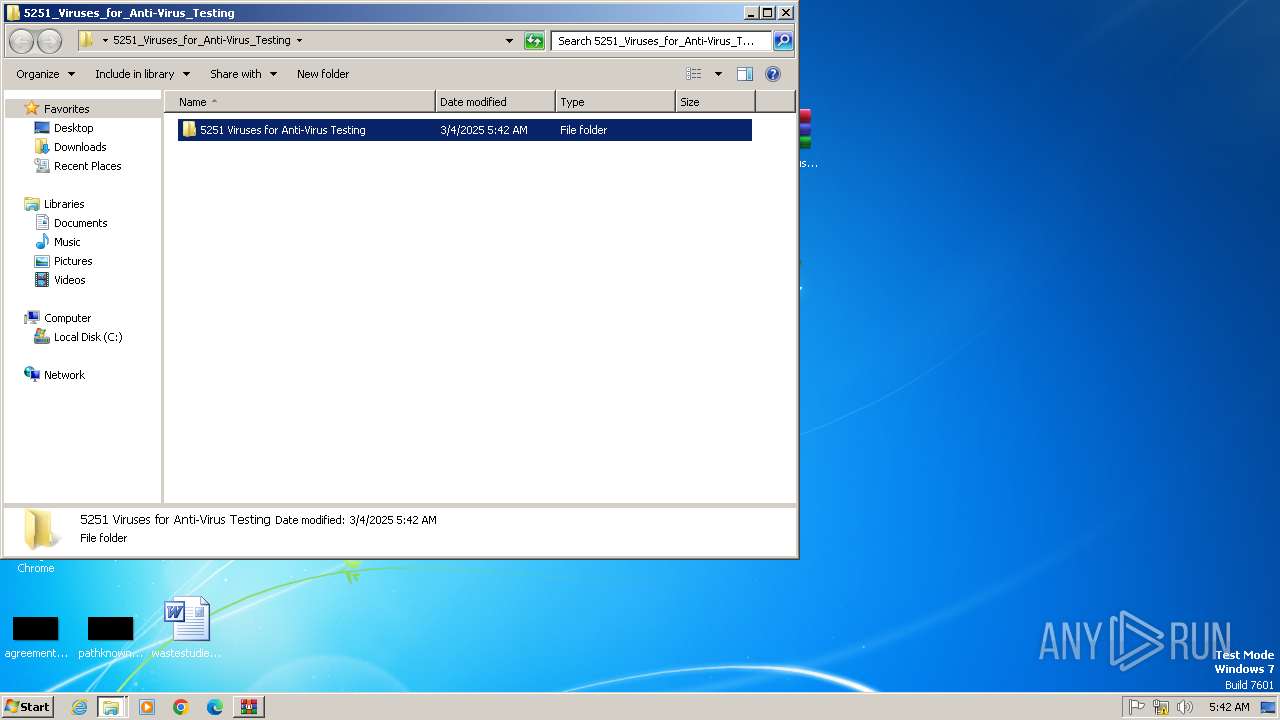Maximize the Explorer window
The width and height of the screenshot is (1280, 720).
point(768,13)
